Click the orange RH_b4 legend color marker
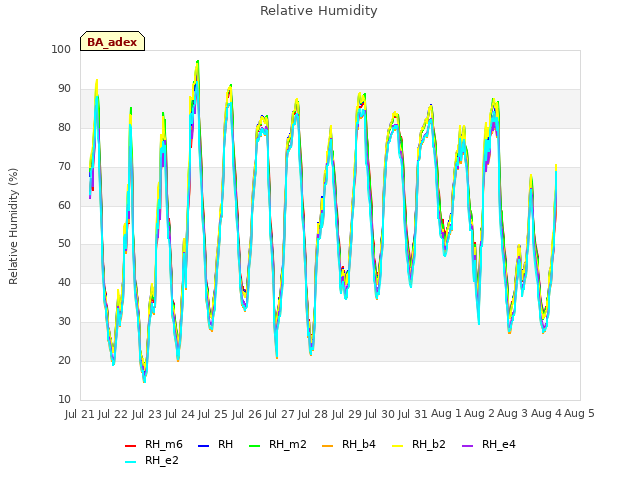 click(x=327, y=446)
